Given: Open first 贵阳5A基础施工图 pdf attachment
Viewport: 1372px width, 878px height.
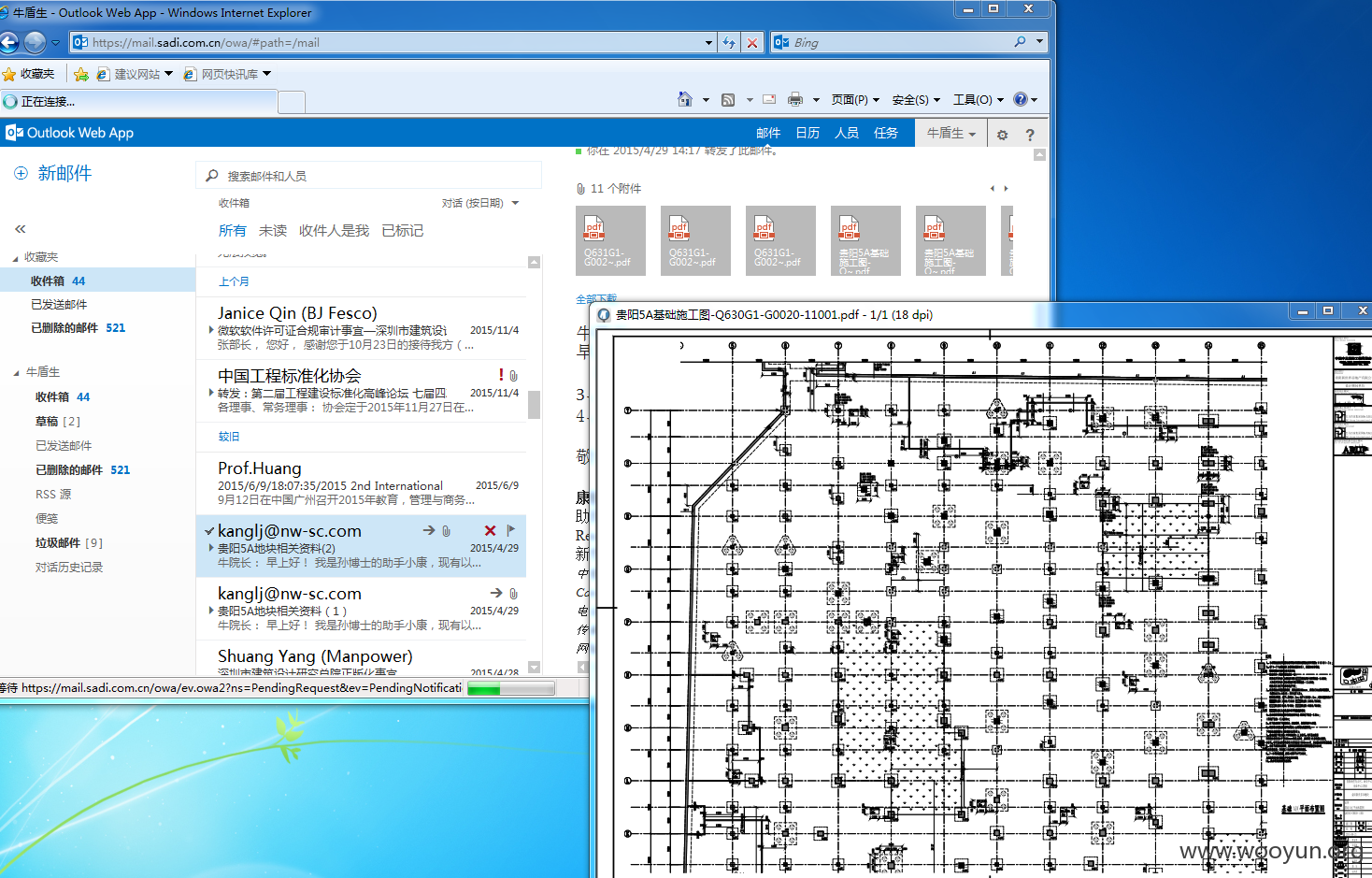Looking at the screenshot, I should tap(865, 240).
